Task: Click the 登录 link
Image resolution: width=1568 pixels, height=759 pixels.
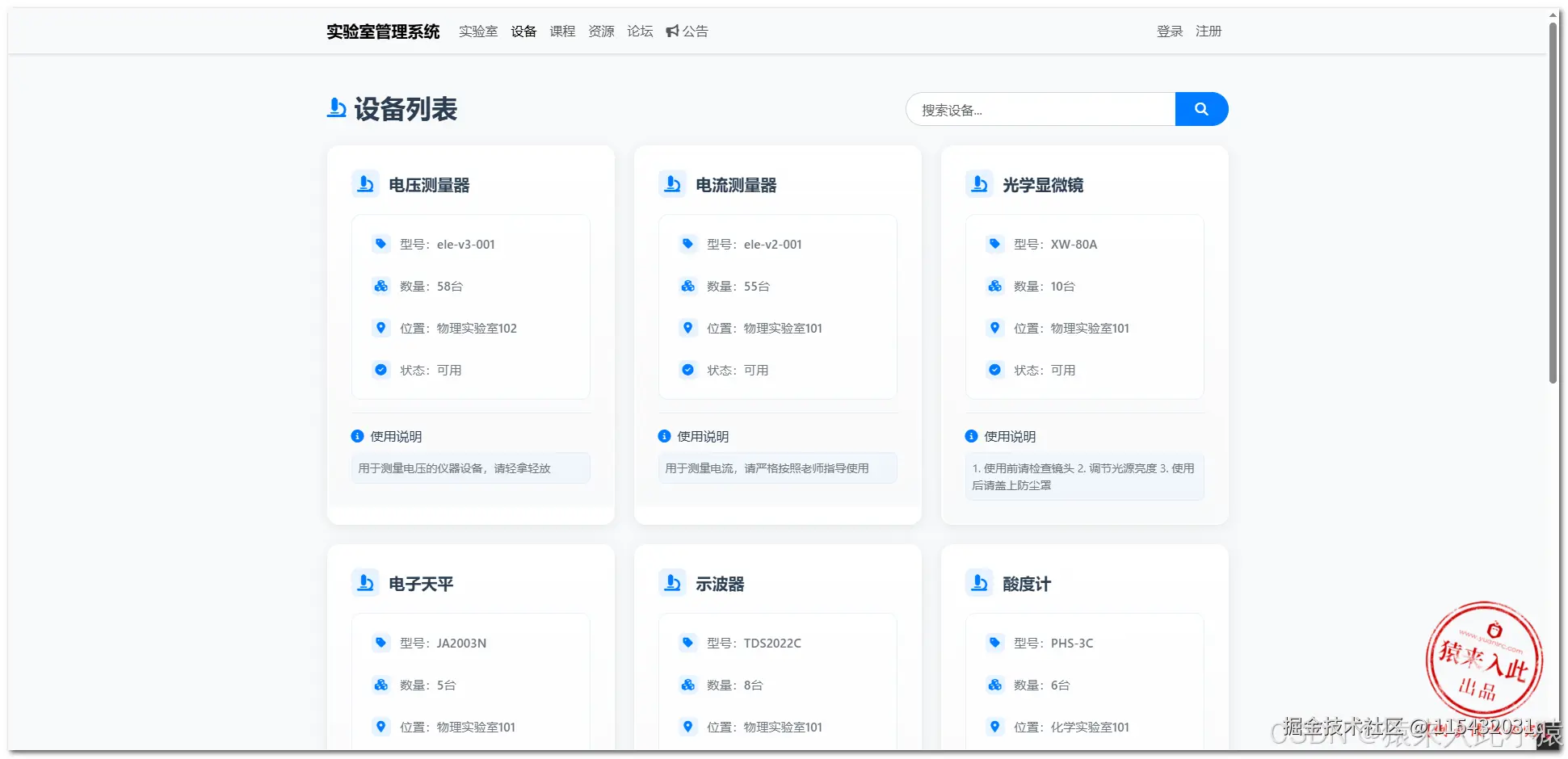Action: click(1169, 31)
